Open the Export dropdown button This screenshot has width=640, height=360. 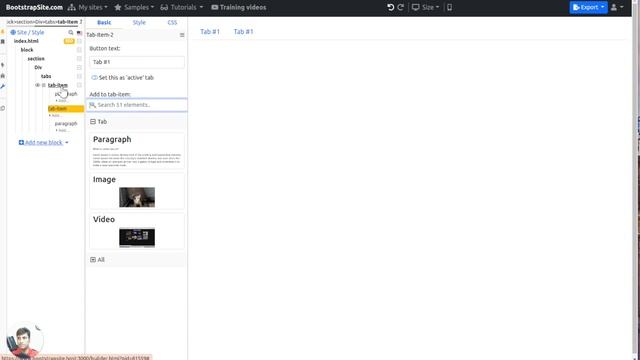click(589, 7)
